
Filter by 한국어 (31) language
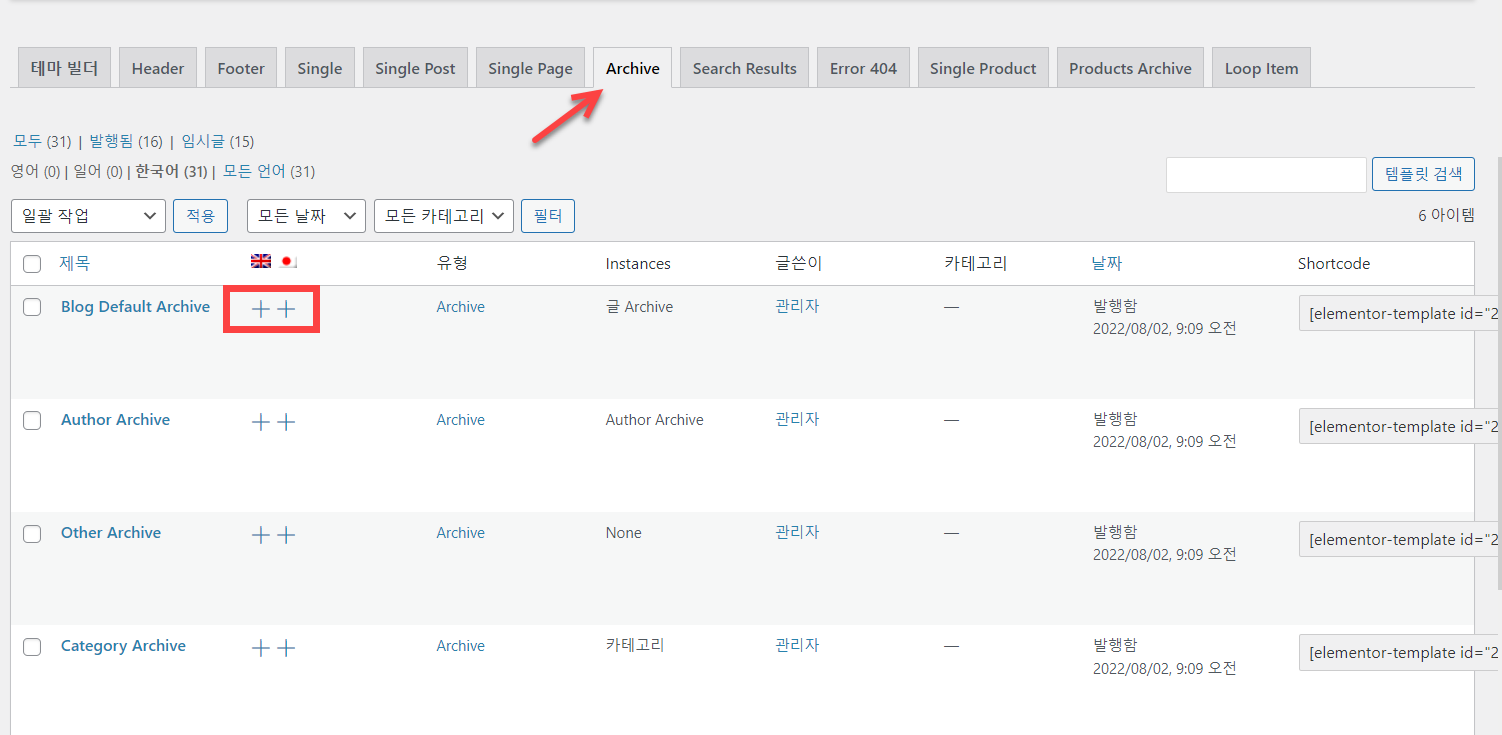pos(171,171)
